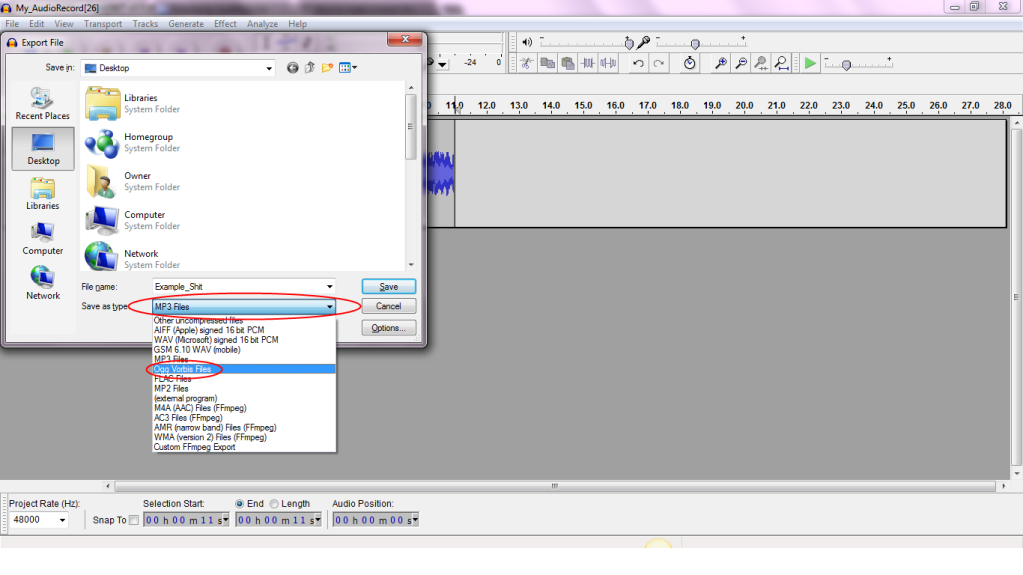The image size is (1023, 575).
Task: Open the View Menu icon in dialog
Action: click(x=348, y=68)
